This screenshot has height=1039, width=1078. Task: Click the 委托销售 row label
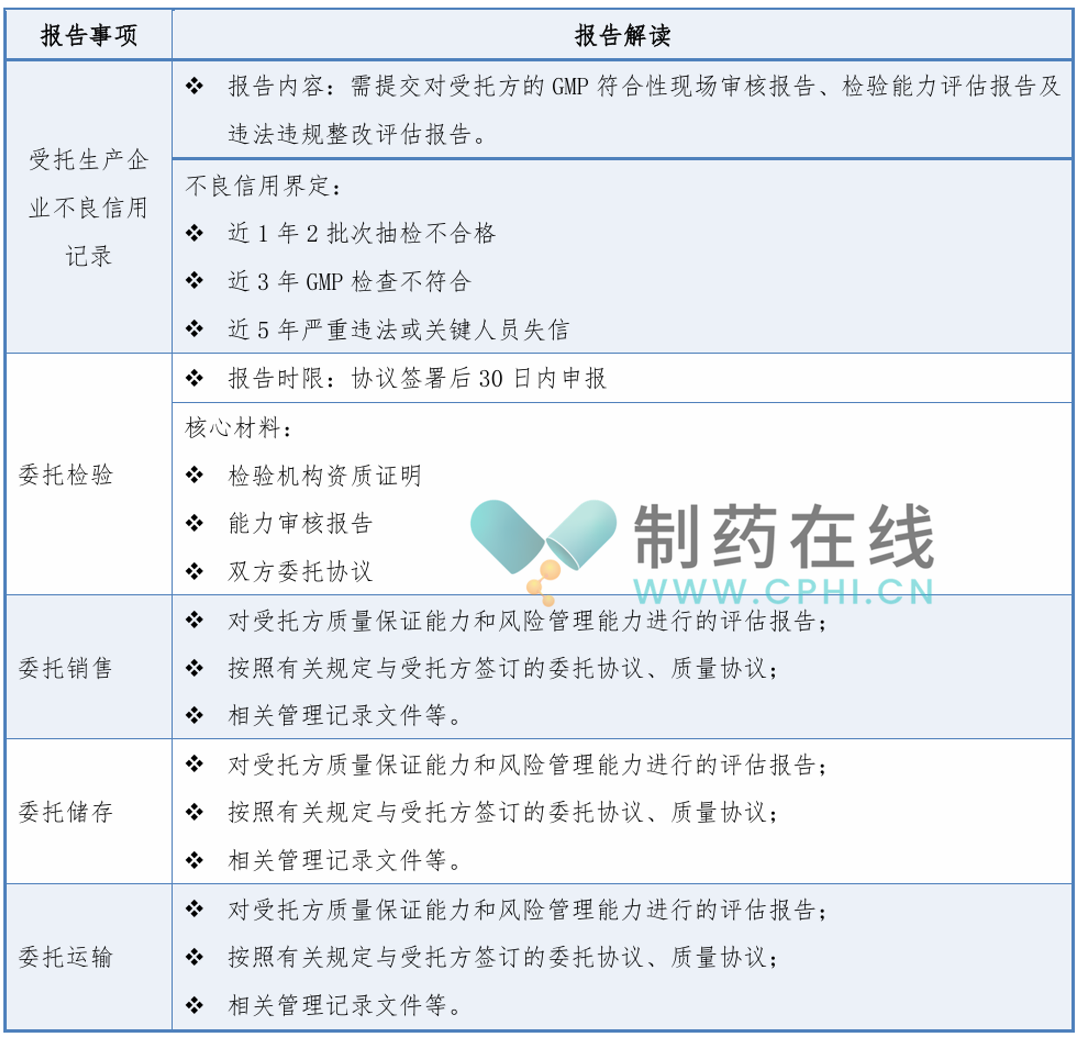(65, 668)
